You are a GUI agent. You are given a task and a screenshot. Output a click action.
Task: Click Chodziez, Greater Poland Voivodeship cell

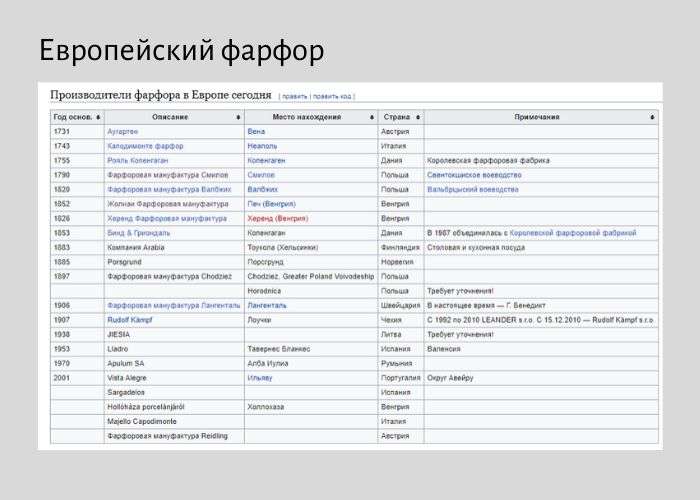tap(311, 276)
